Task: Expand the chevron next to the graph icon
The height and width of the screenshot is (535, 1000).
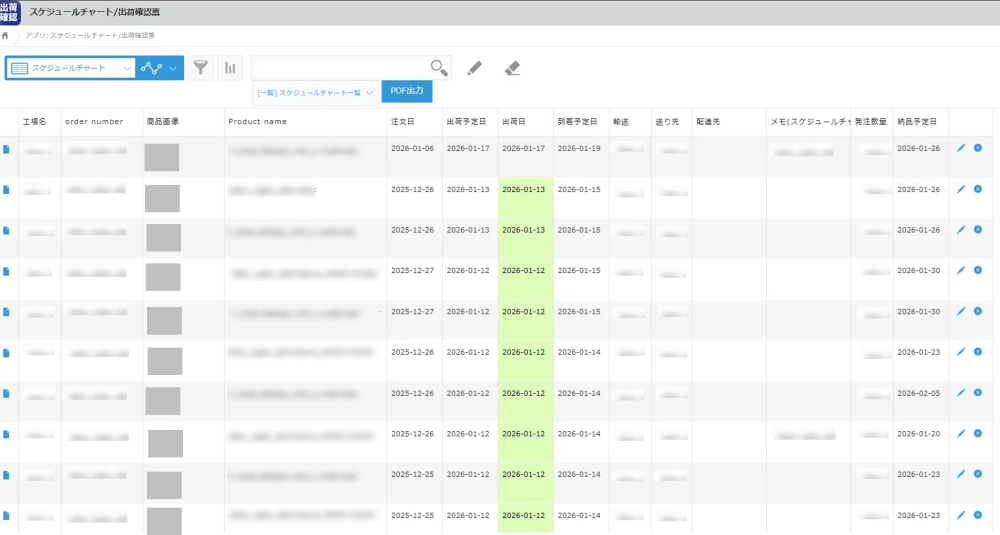Action: [173, 68]
